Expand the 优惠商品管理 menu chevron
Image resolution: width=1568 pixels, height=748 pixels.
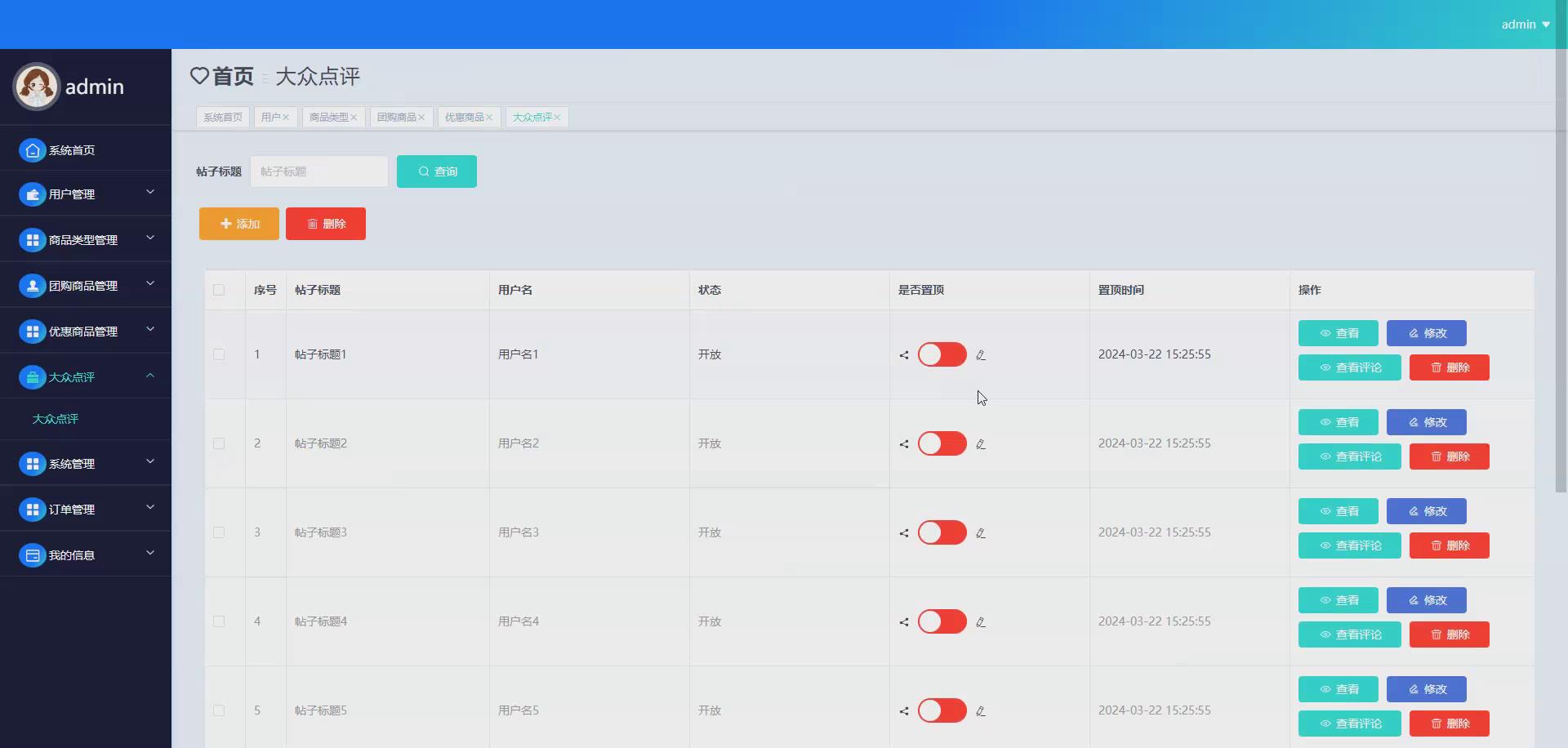pyautogui.click(x=150, y=329)
